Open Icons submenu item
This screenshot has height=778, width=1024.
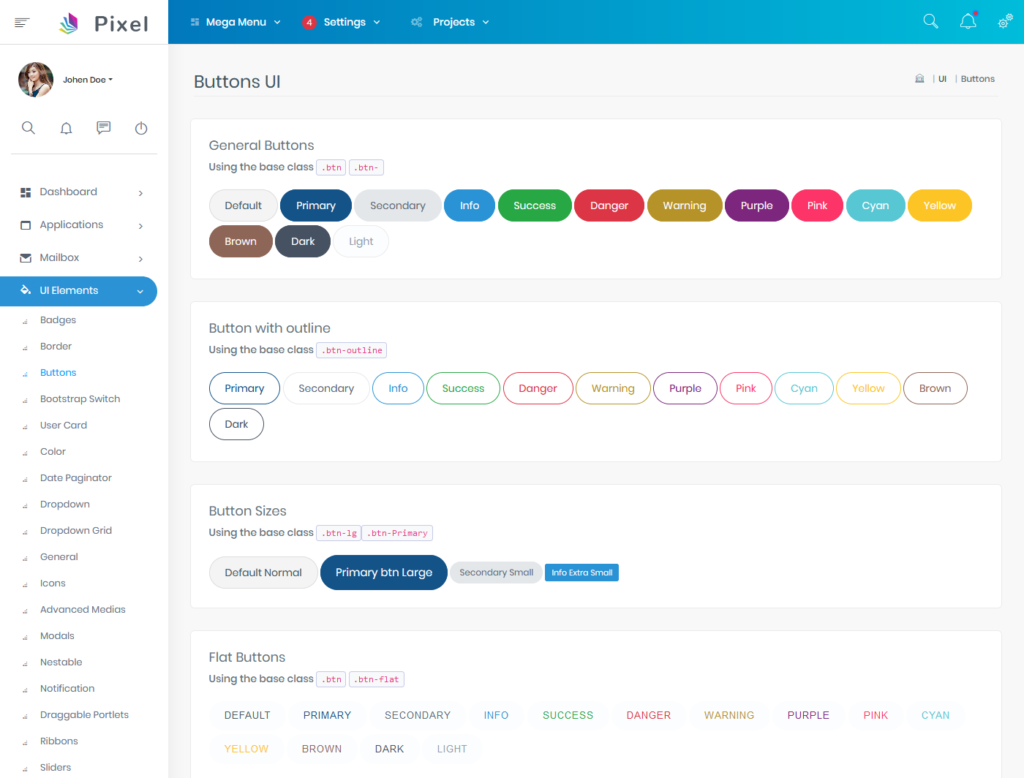pyautogui.click(x=52, y=583)
